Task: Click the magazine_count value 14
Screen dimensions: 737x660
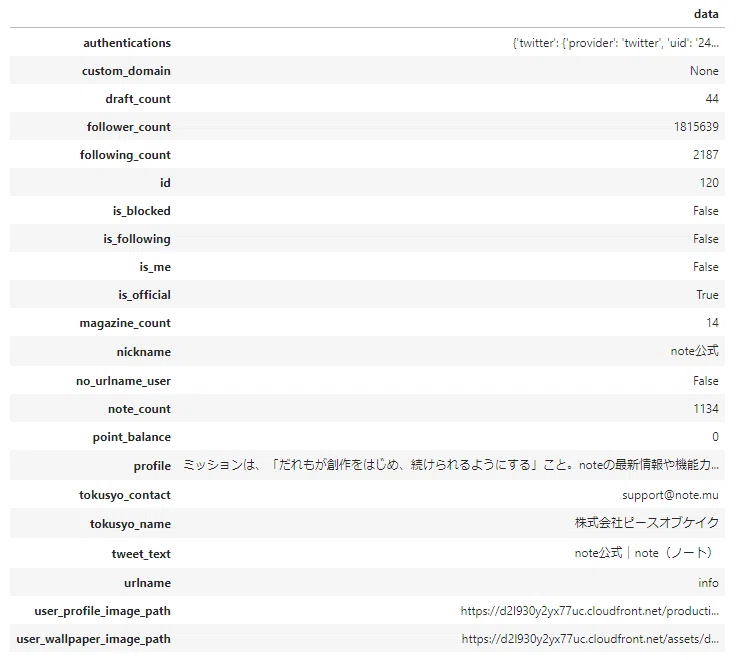Action: tap(712, 323)
